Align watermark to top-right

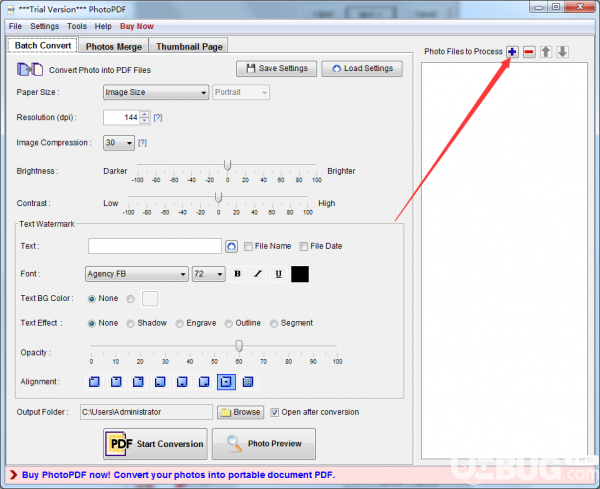click(x=138, y=381)
